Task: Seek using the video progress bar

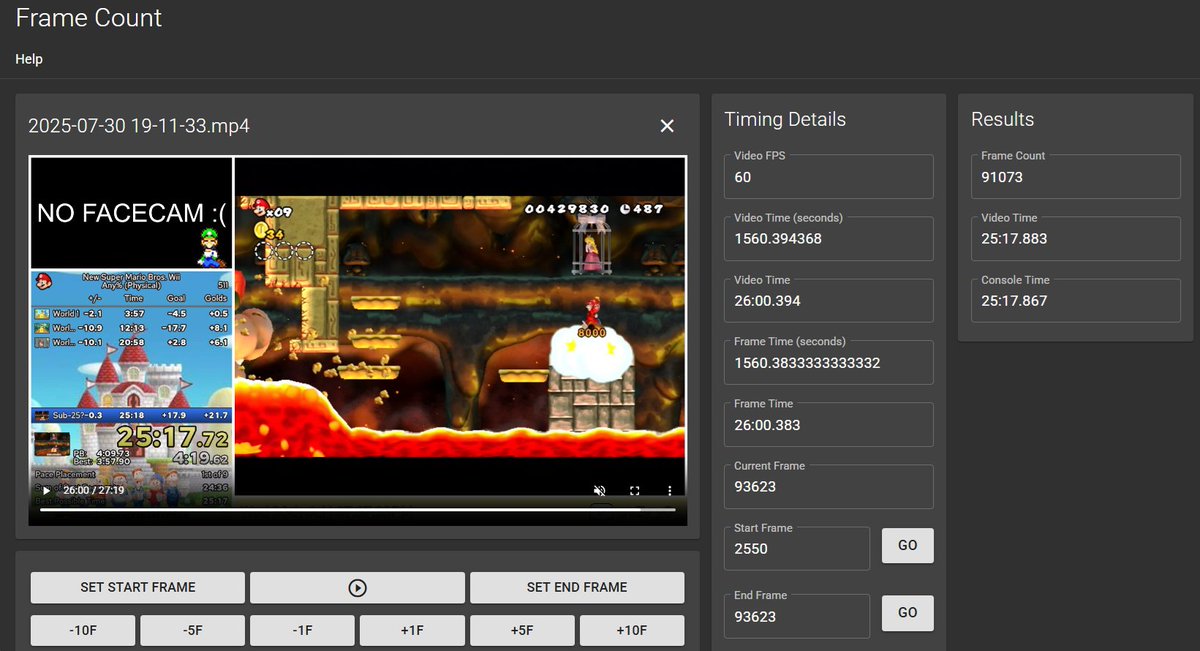Action: (357, 510)
